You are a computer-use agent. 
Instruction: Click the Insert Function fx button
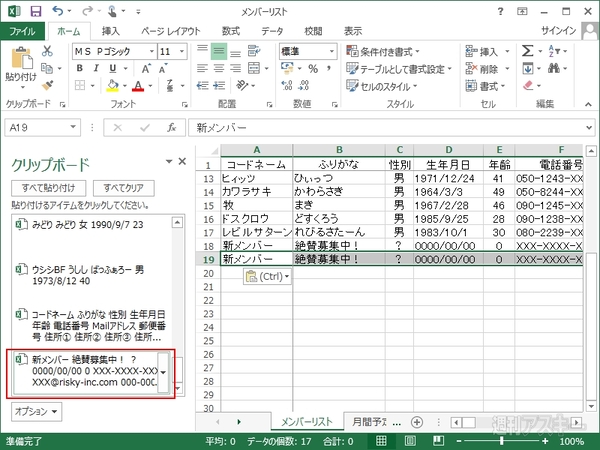click(171, 127)
